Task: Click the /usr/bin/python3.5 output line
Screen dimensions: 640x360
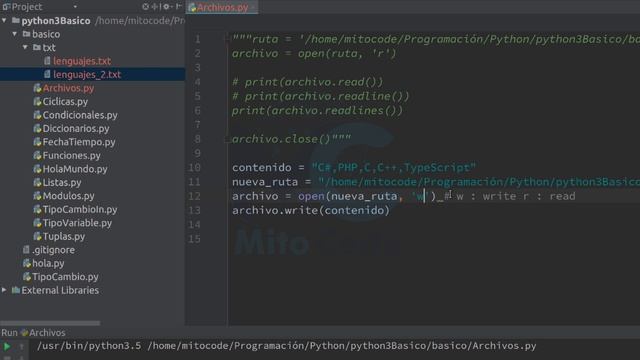Action: click(x=287, y=346)
